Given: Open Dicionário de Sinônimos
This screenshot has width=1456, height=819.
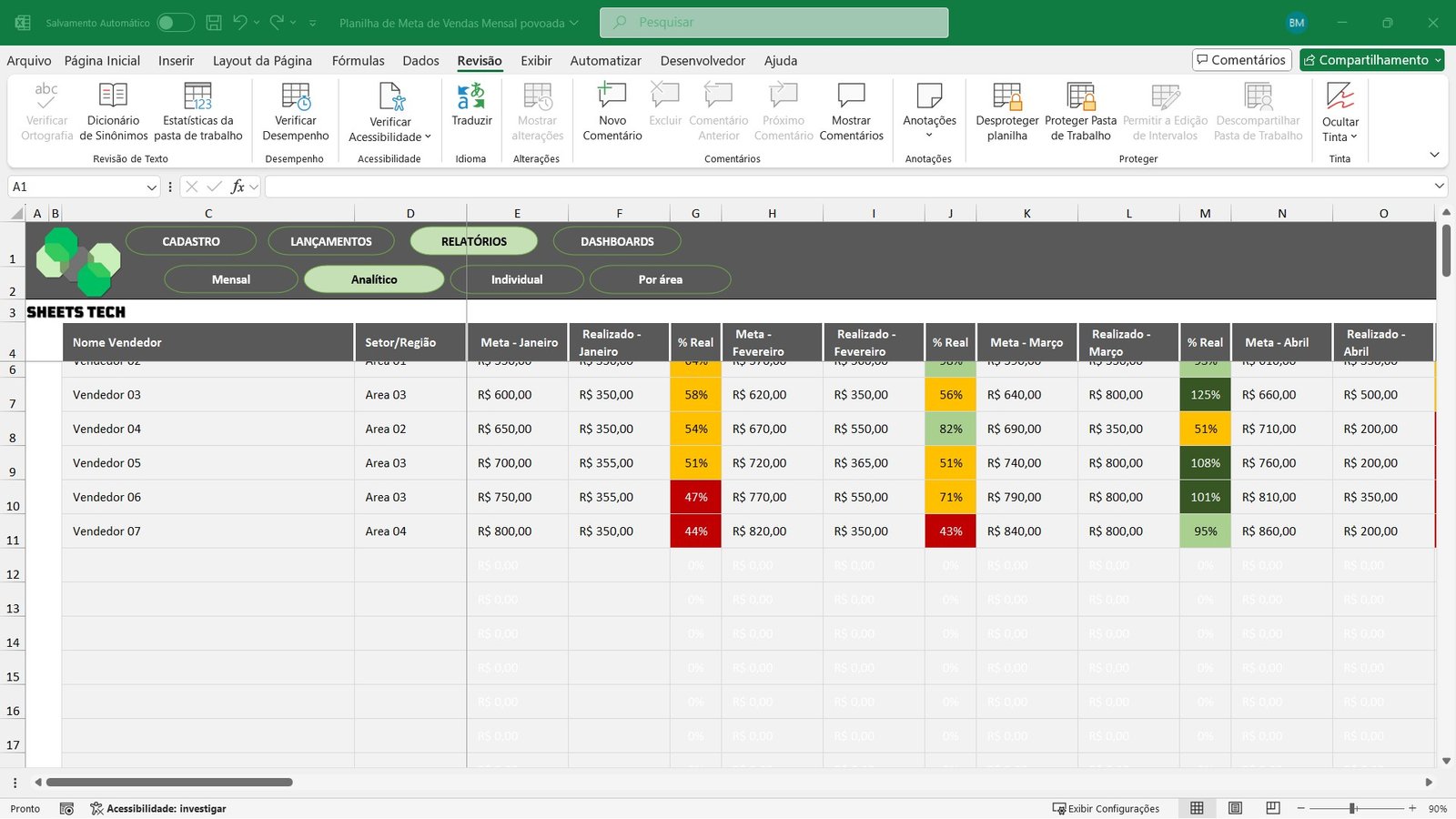Looking at the screenshot, I should pos(113,111).
